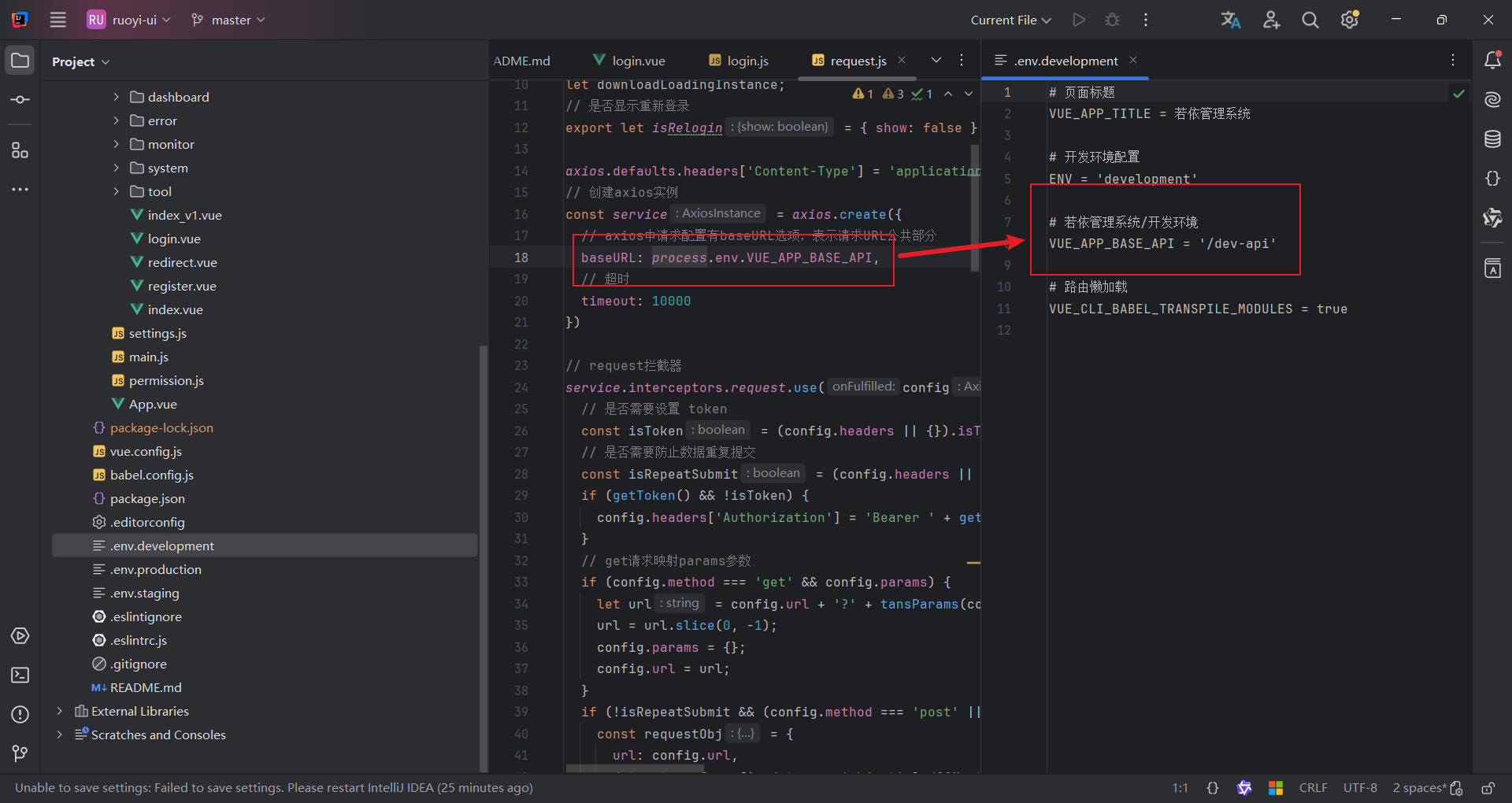1512x803 pixels.
Task: Click the CRLF line separator widget
Action: (x=1313, y=788)
